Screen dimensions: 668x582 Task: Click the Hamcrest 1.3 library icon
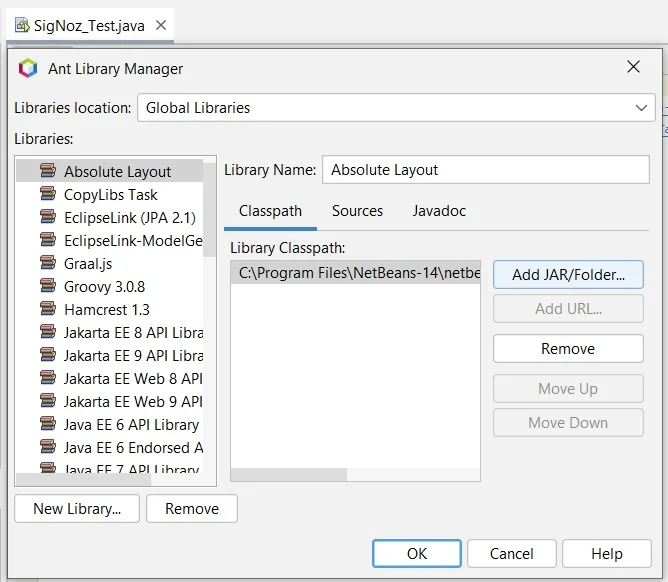[48, 309]
